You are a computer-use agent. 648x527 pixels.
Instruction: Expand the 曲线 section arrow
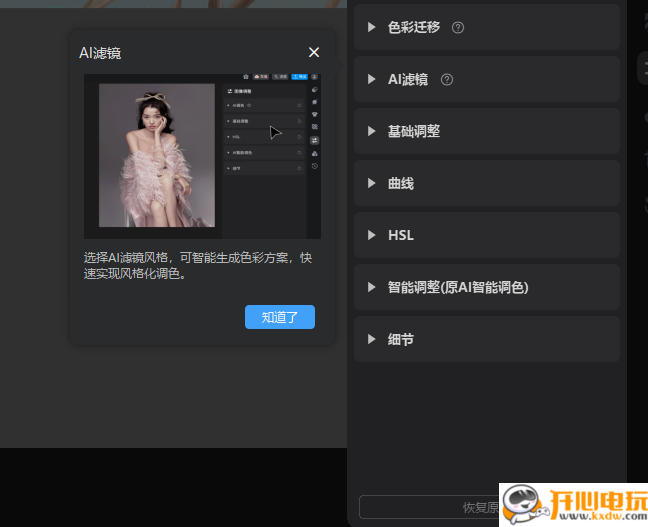372,183
